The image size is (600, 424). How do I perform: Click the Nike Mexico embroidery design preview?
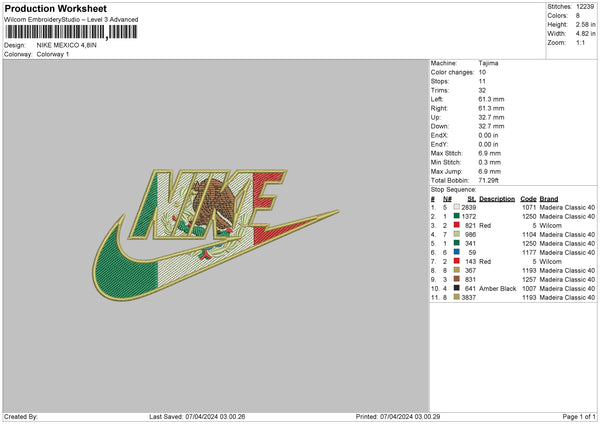(x=216, y=235)
